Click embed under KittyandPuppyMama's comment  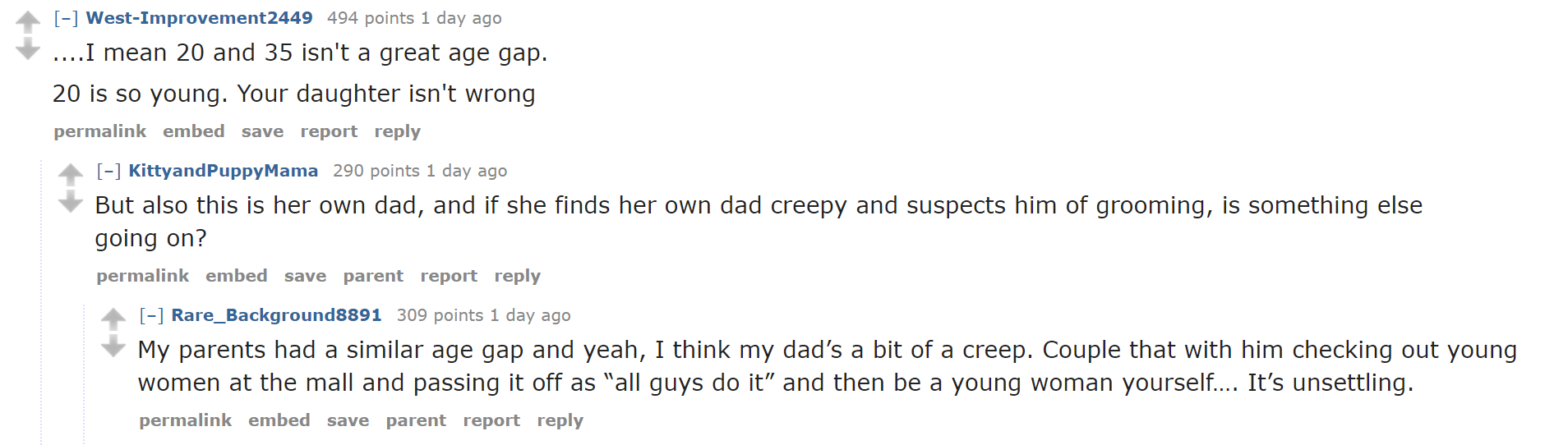(x=237, y=276)
